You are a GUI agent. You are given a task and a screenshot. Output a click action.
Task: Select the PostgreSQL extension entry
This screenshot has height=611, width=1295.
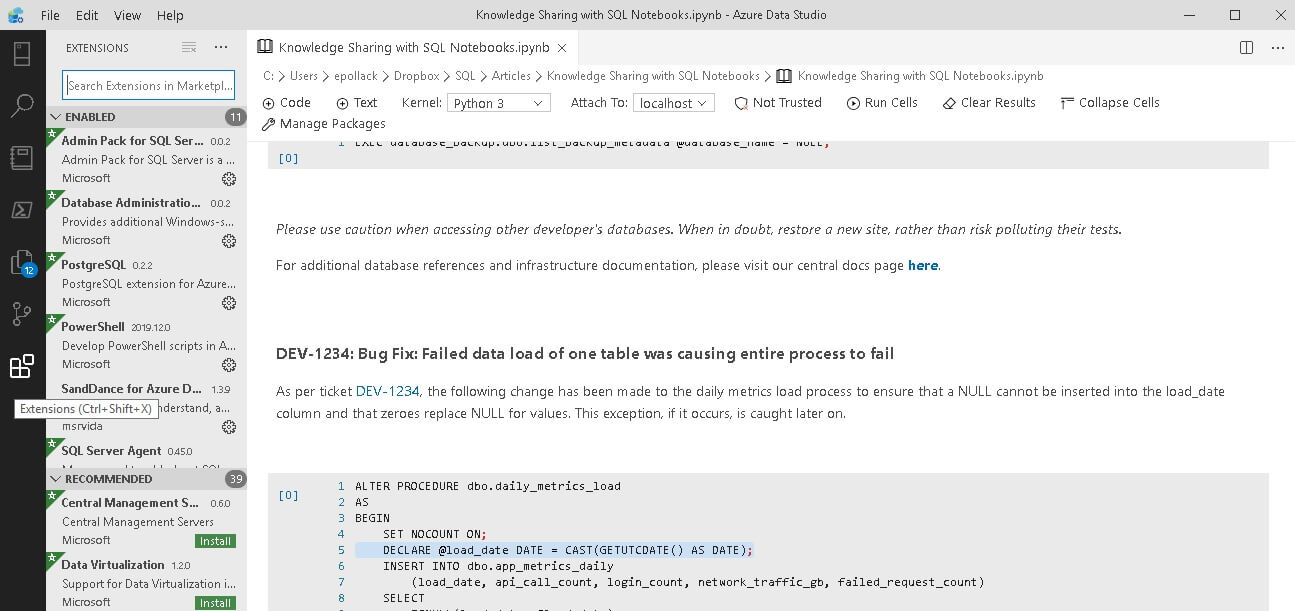(x=146, y=283)
